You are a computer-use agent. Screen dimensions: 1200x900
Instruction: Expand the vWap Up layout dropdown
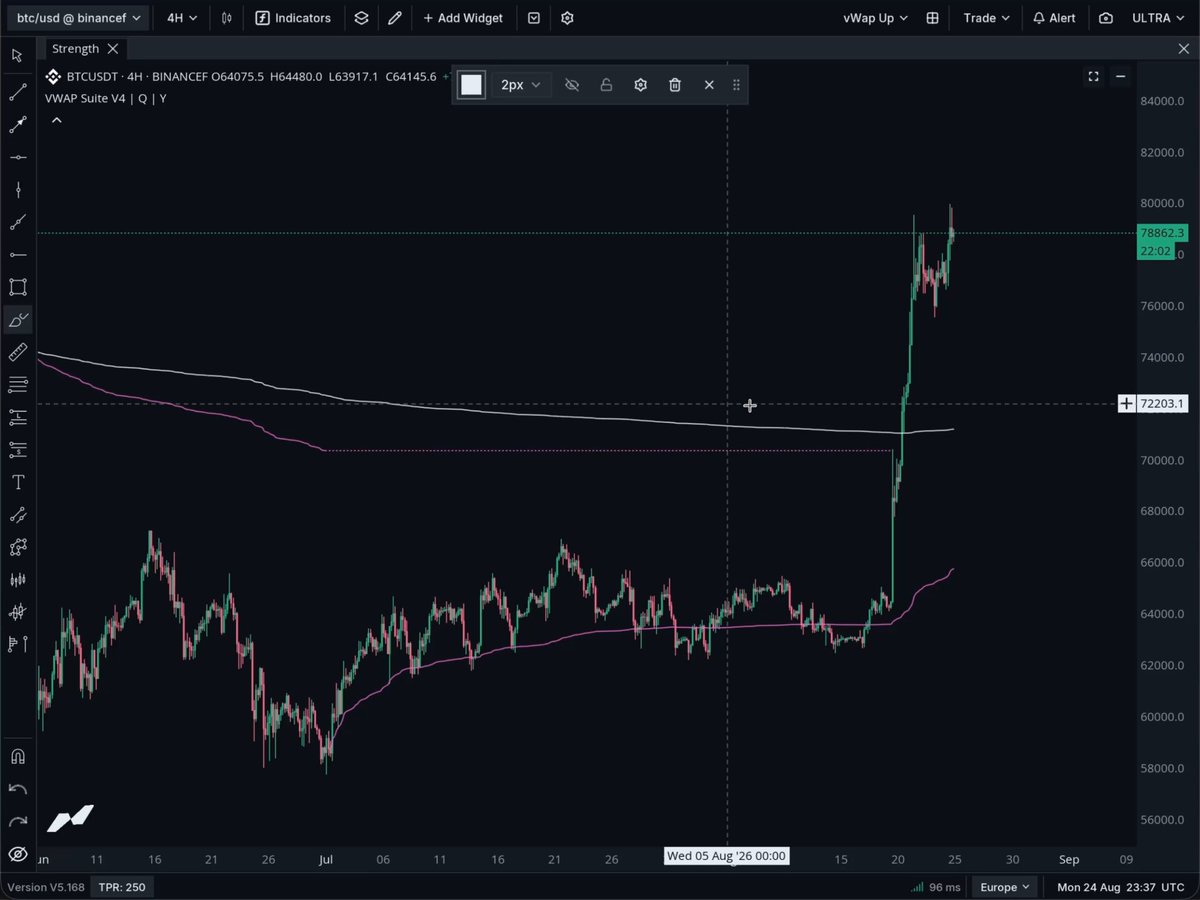tap(875, 18)
